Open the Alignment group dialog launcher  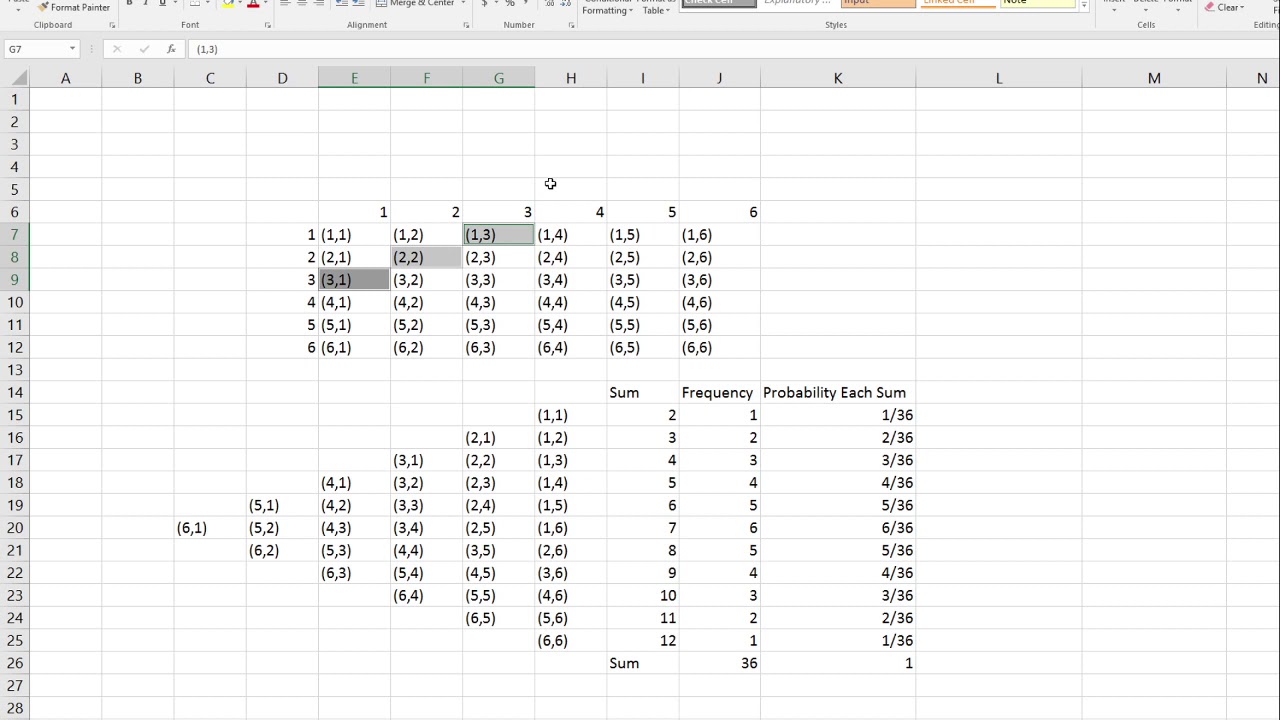click(467, 25)
